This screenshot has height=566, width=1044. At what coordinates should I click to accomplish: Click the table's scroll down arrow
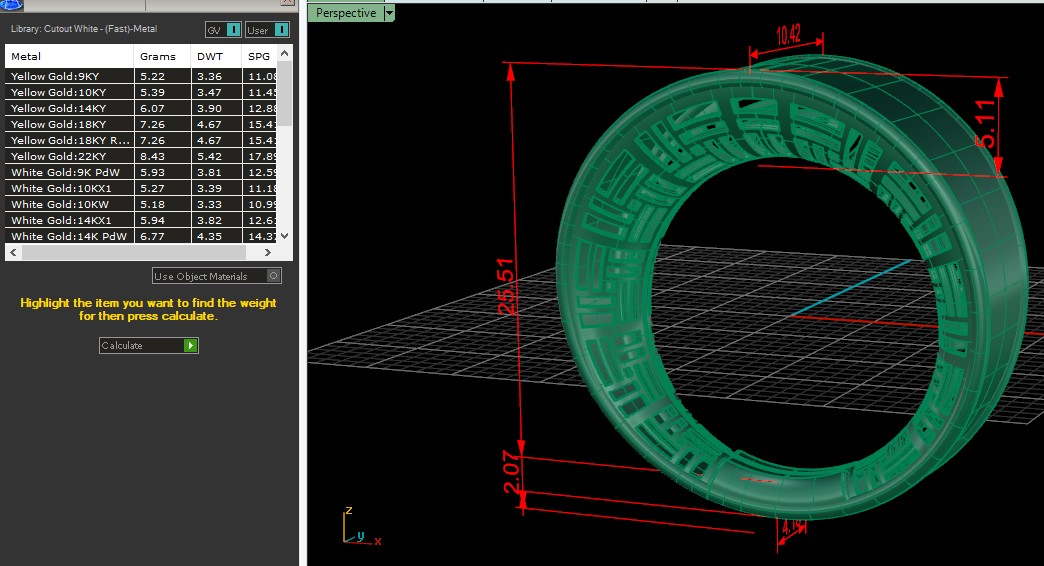(285, 236)
